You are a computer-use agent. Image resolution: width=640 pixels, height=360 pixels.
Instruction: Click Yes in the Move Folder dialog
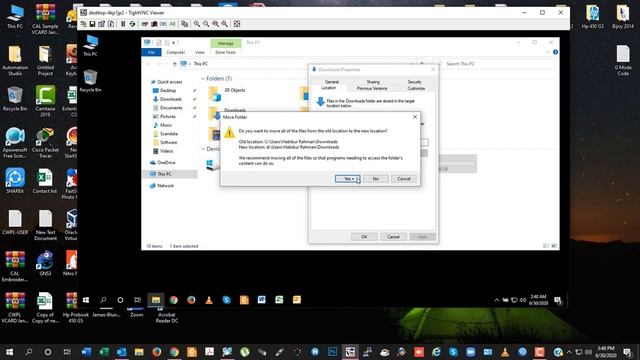point(348,179)
